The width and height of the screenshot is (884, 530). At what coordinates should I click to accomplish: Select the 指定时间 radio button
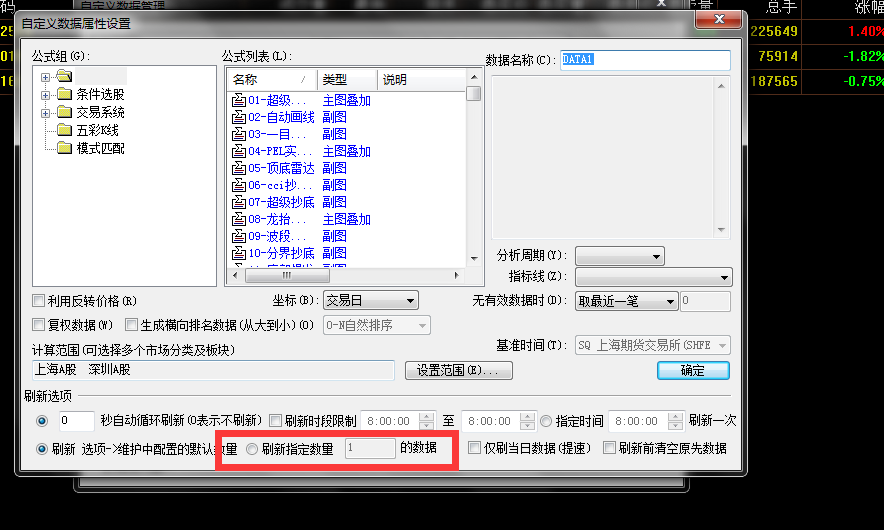(x=546, y=421)
